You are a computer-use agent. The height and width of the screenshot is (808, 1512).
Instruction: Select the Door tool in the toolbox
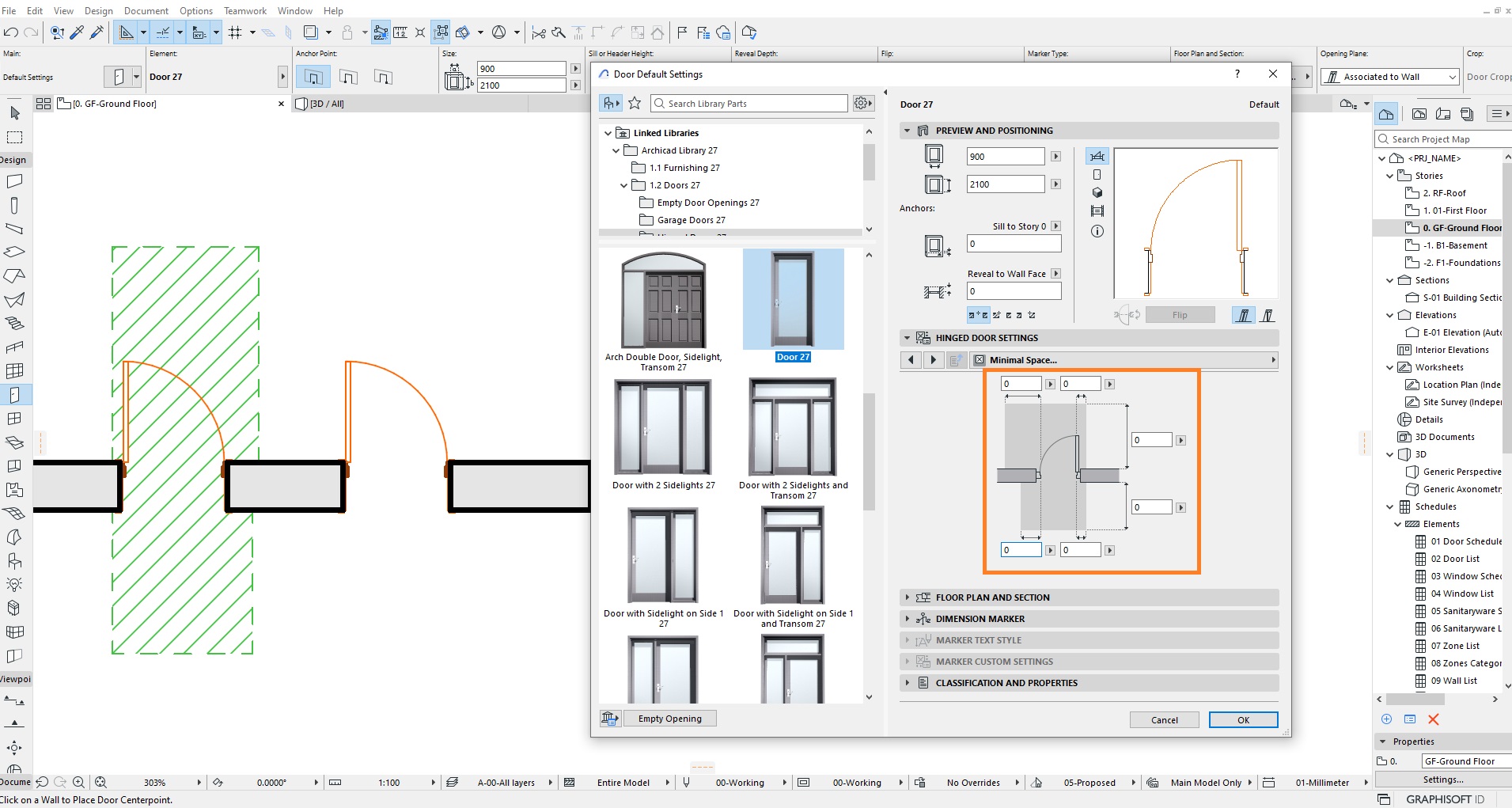pos(14,395)
